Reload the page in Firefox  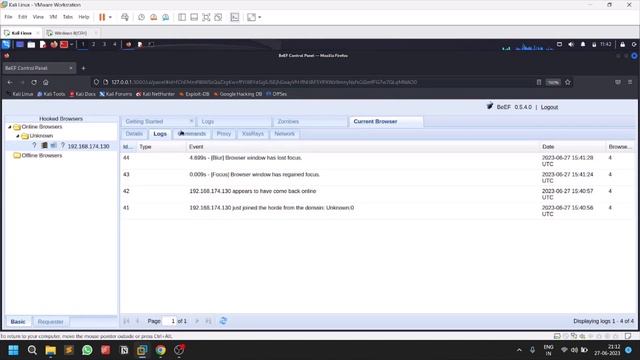(x=34, y=82)
